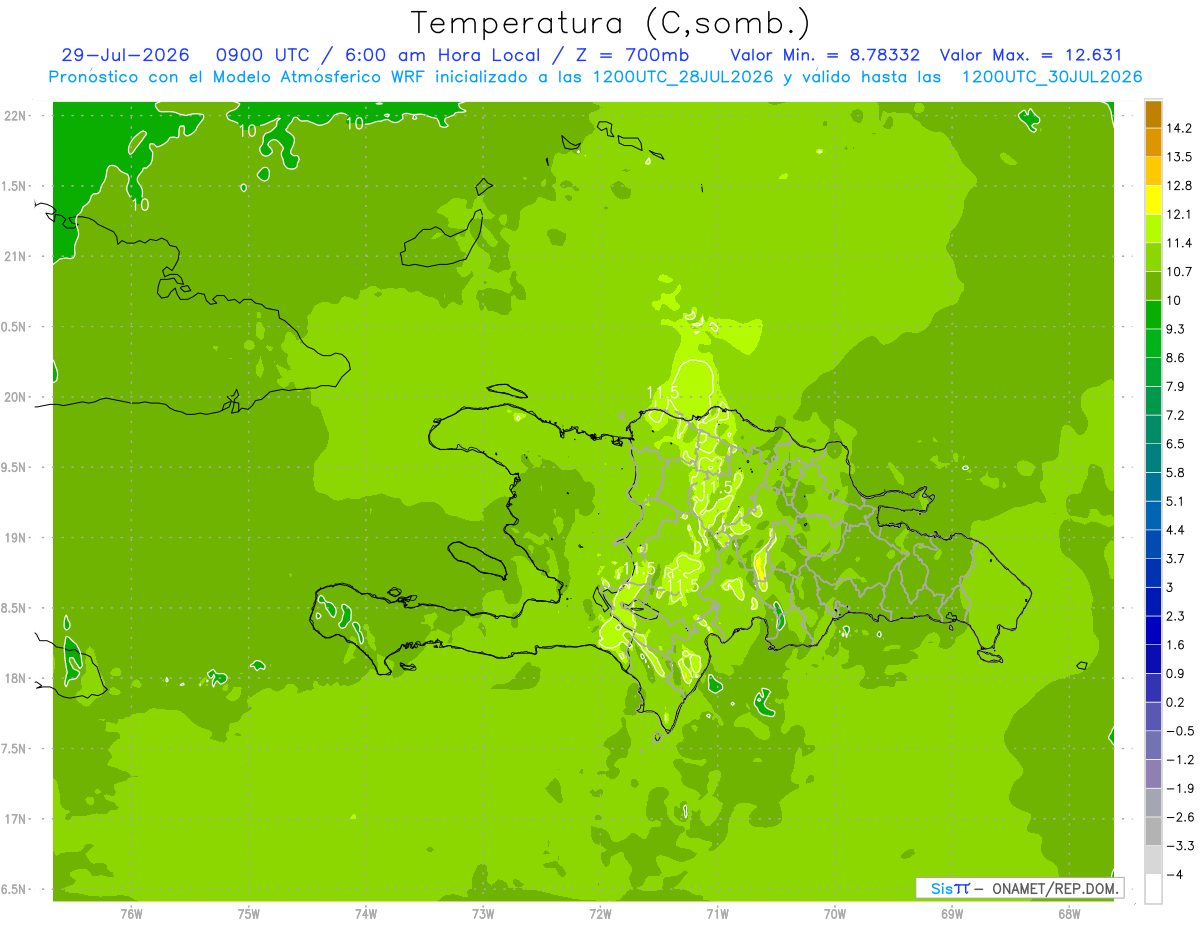This screenshot has width=1200, height=927.
Task: Click the legend value "-2.6"
Action: tap(1178, 817)
